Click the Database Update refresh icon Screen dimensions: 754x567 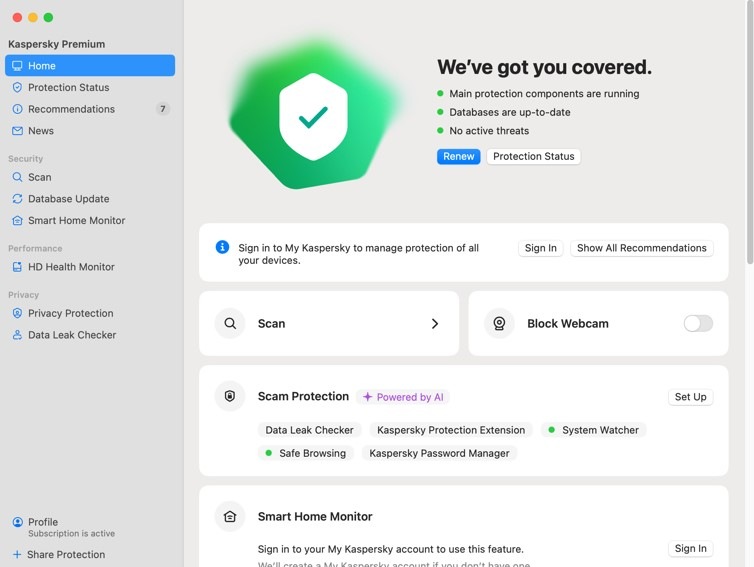point(17,199)
